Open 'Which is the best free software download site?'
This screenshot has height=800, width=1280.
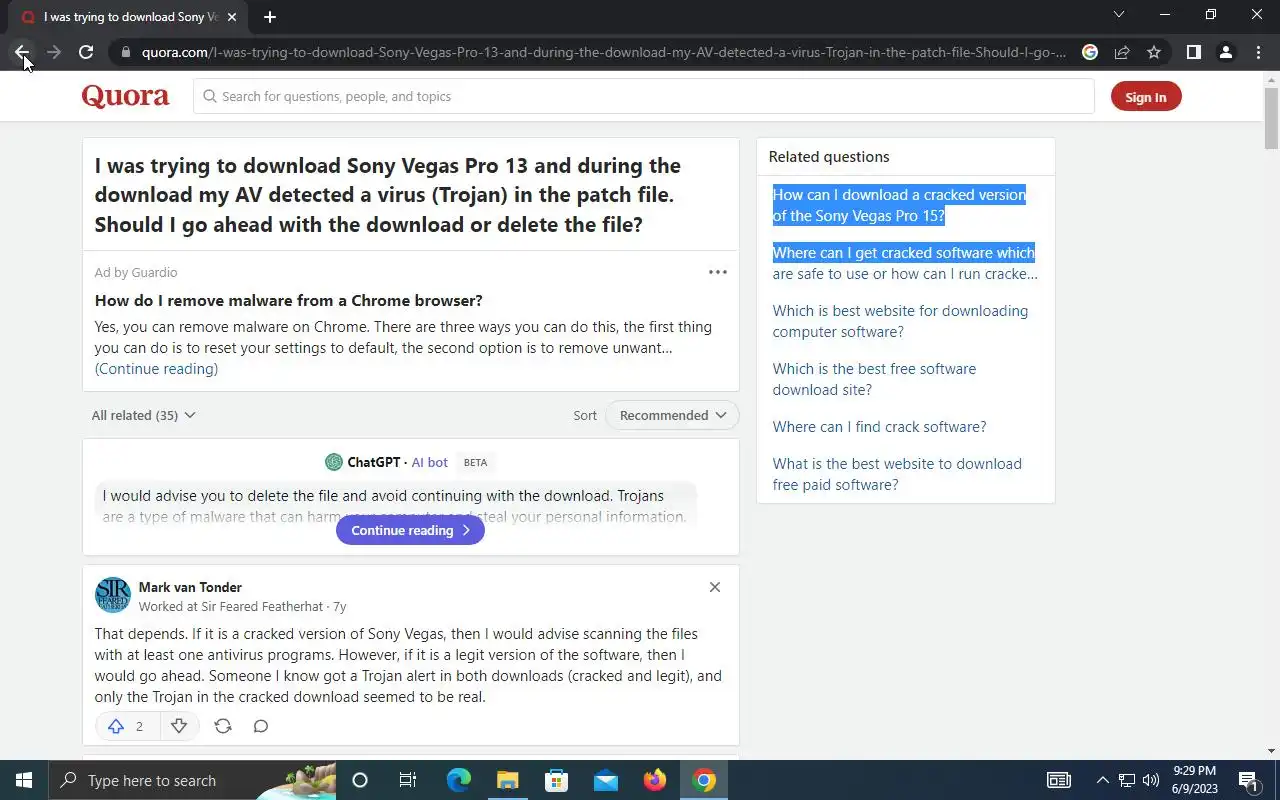pos(874,379)
